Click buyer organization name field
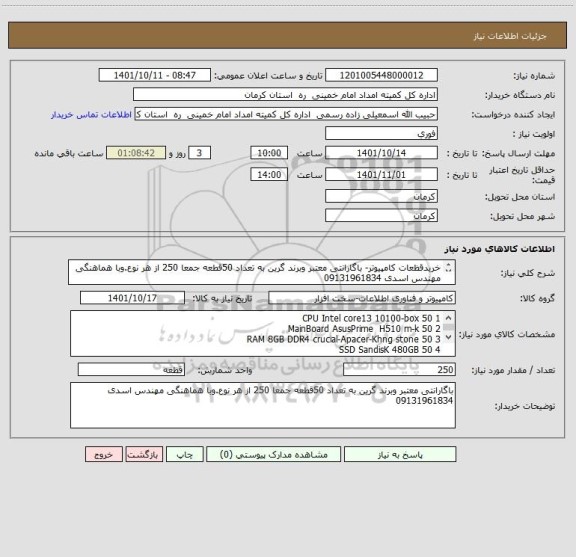The width and height of the screenshot is (576, 557). point(285,94)
